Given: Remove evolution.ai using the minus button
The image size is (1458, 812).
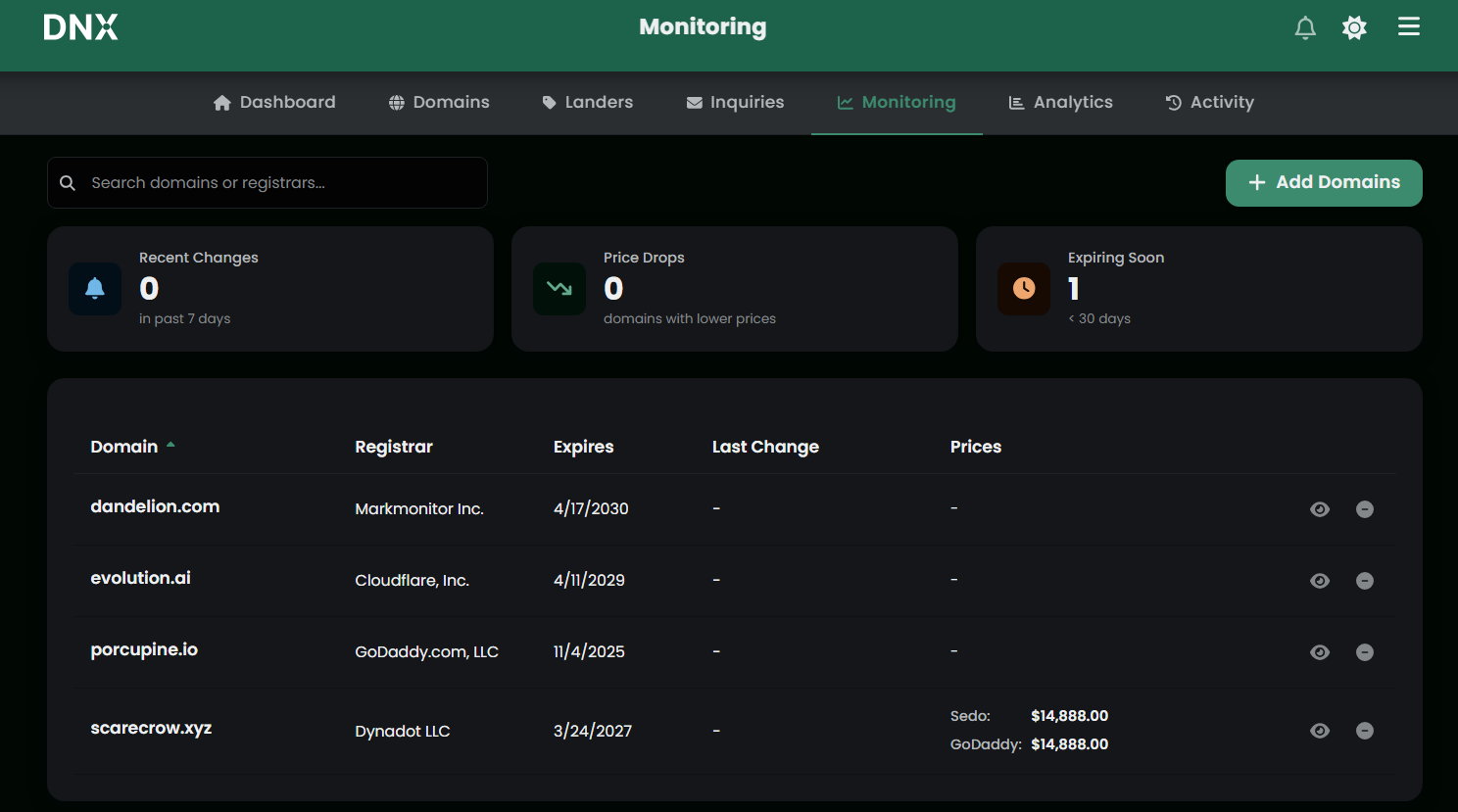Looking at the screenshot, I should pos(1365,580).
